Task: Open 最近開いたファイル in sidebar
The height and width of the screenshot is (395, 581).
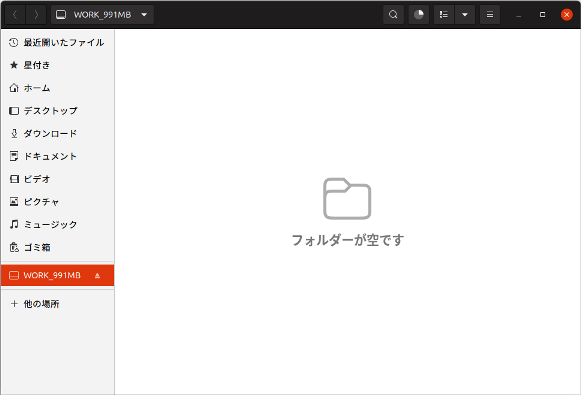Action: pyautogui.click(x=58, y=43)
